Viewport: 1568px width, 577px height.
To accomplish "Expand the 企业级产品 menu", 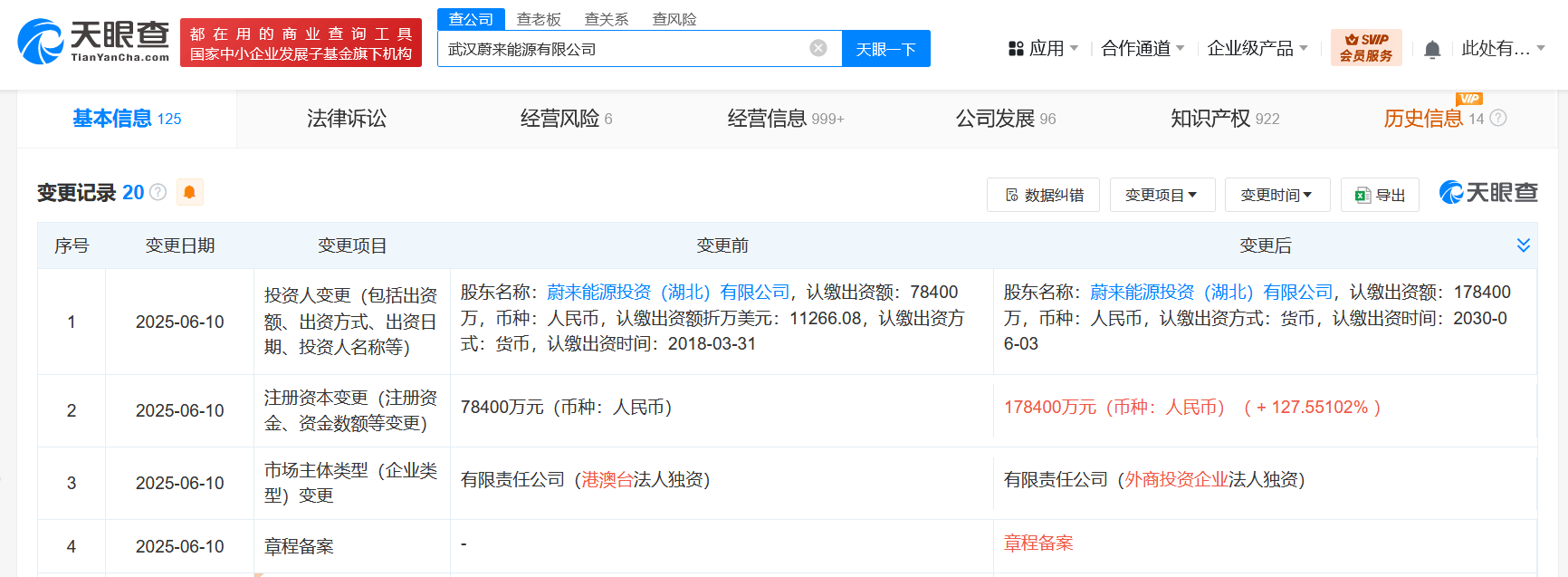I will [1257, 48].
